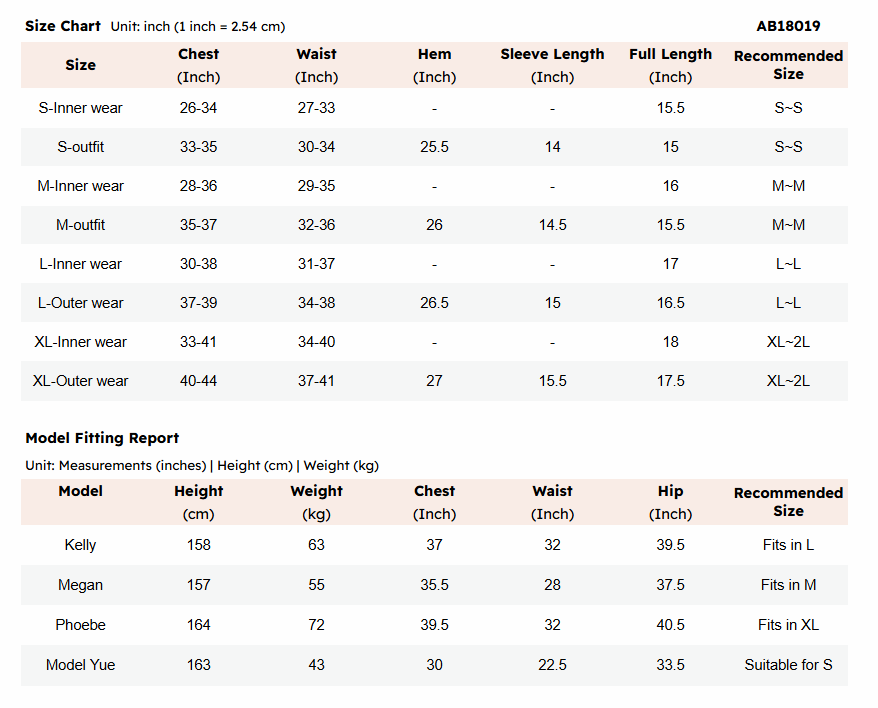Select model name 'Megan'
878x708 pixels.
[81, 585]
